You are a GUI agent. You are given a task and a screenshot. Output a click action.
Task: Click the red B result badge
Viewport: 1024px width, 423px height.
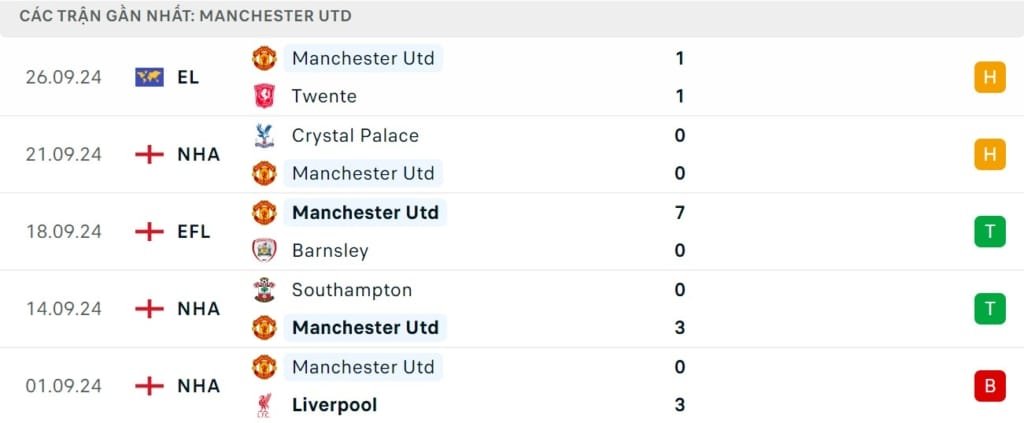[989, 386]
